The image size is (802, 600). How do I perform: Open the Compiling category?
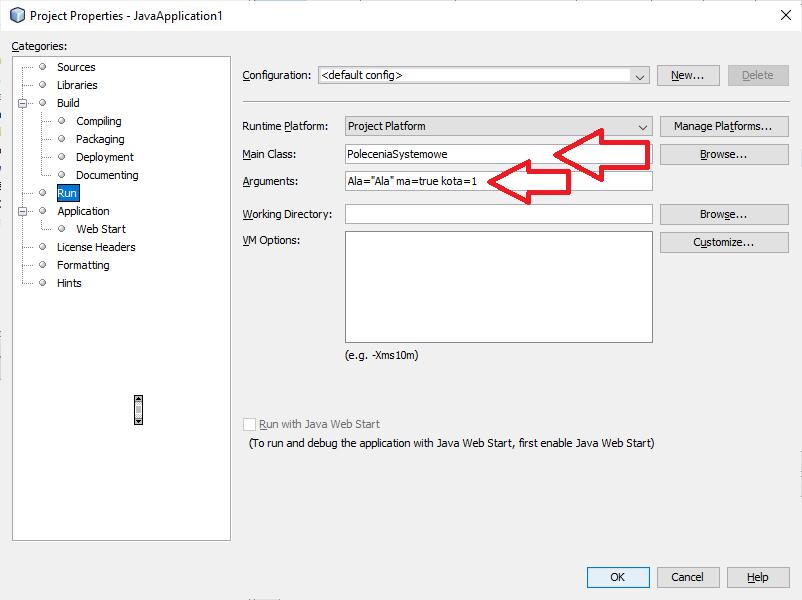tap(98, 121)
